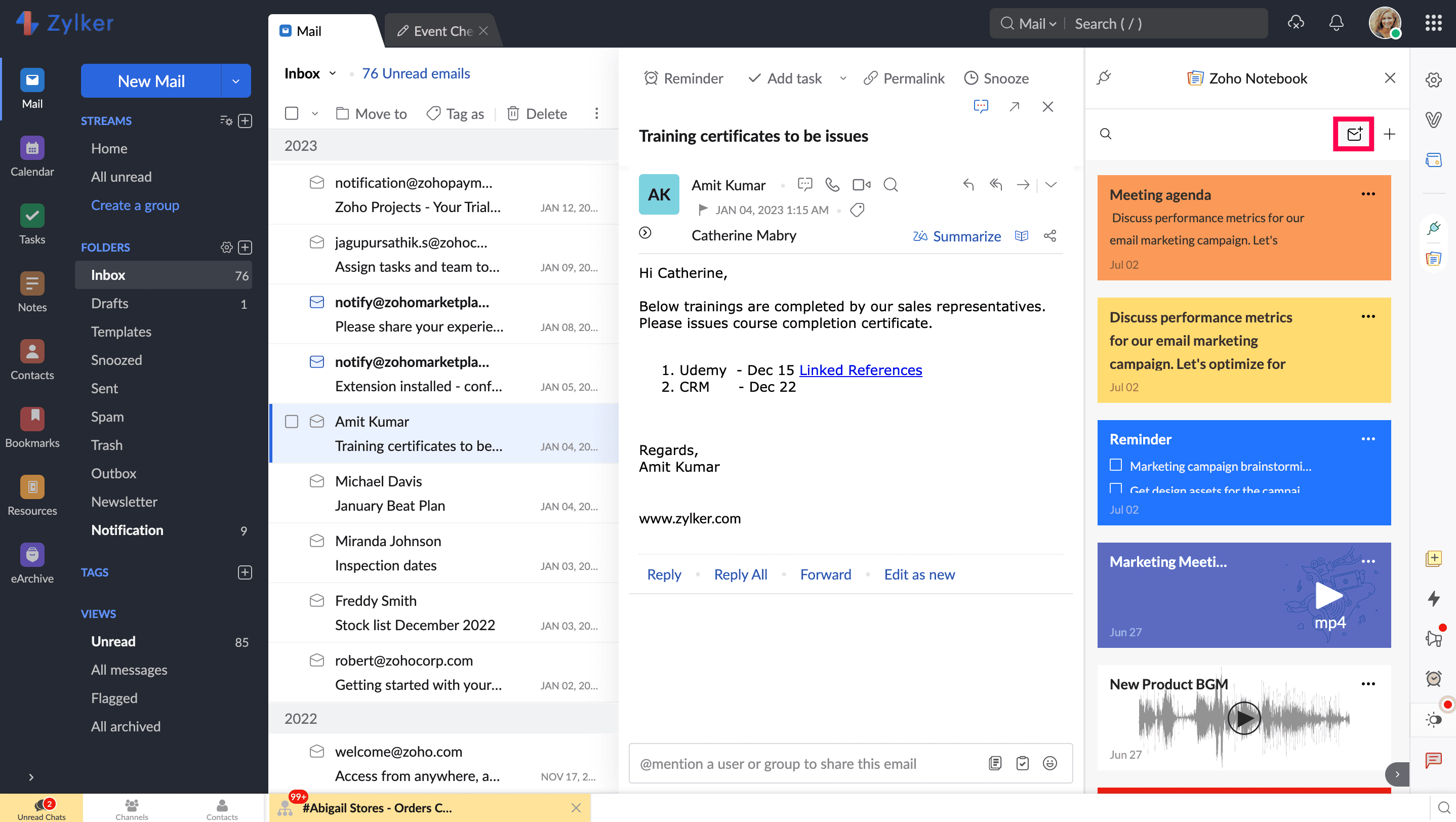Click the Forward link below email
1456x822 pixels.
pos(825,574)
